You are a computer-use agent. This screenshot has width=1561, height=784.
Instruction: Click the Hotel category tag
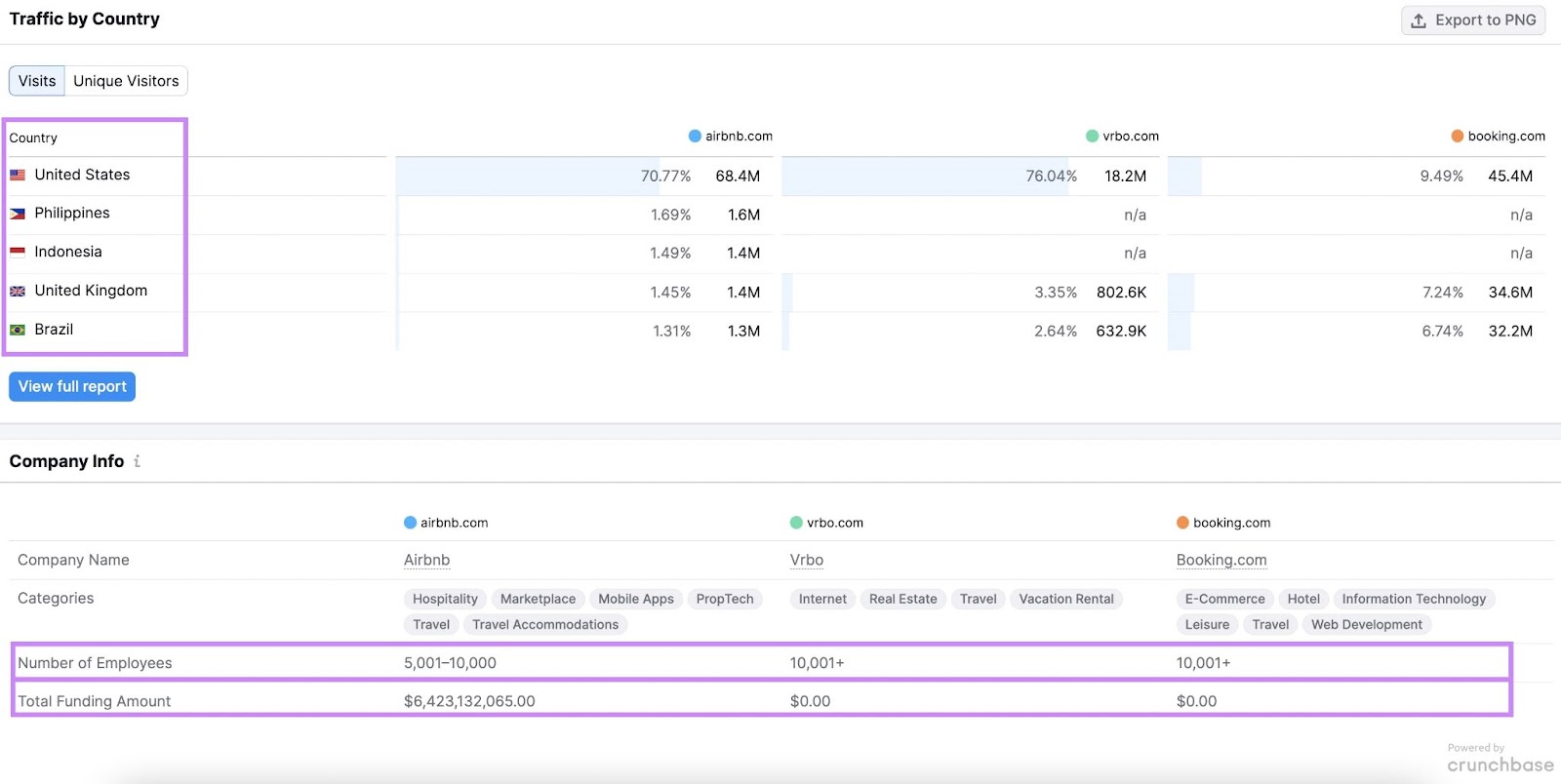click(1303, 599)
